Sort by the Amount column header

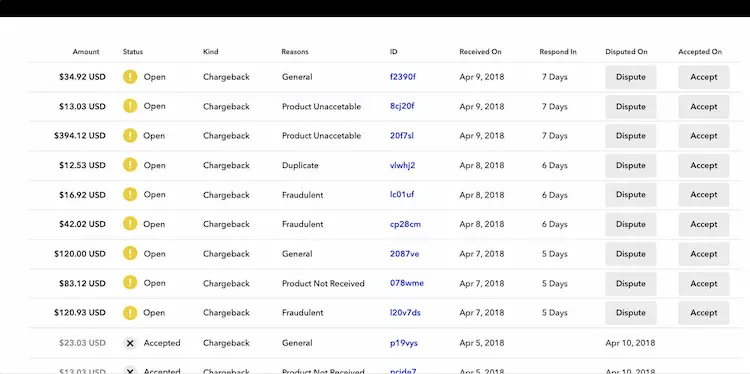click(86, 52)
